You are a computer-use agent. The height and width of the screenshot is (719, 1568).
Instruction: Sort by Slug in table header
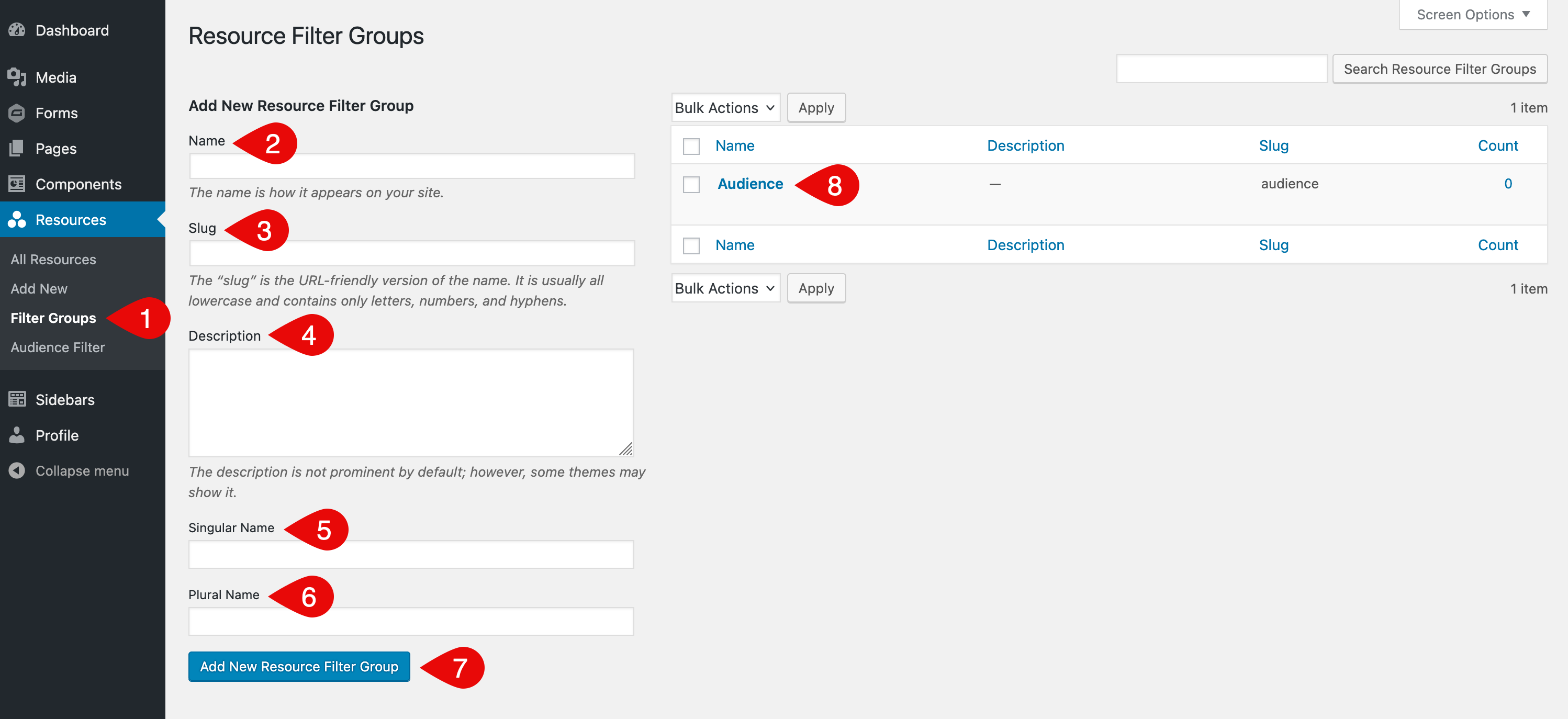tap(1273, 145)
